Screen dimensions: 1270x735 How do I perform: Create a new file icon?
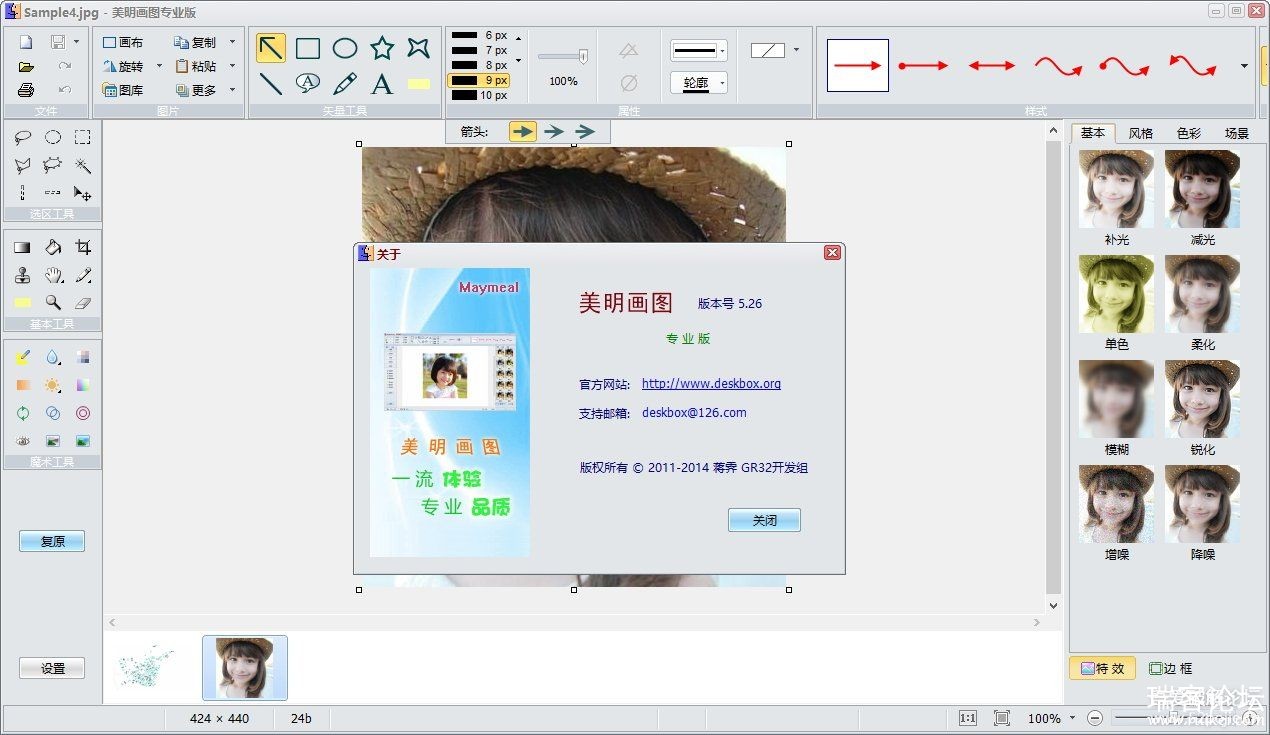click(26, 42)
